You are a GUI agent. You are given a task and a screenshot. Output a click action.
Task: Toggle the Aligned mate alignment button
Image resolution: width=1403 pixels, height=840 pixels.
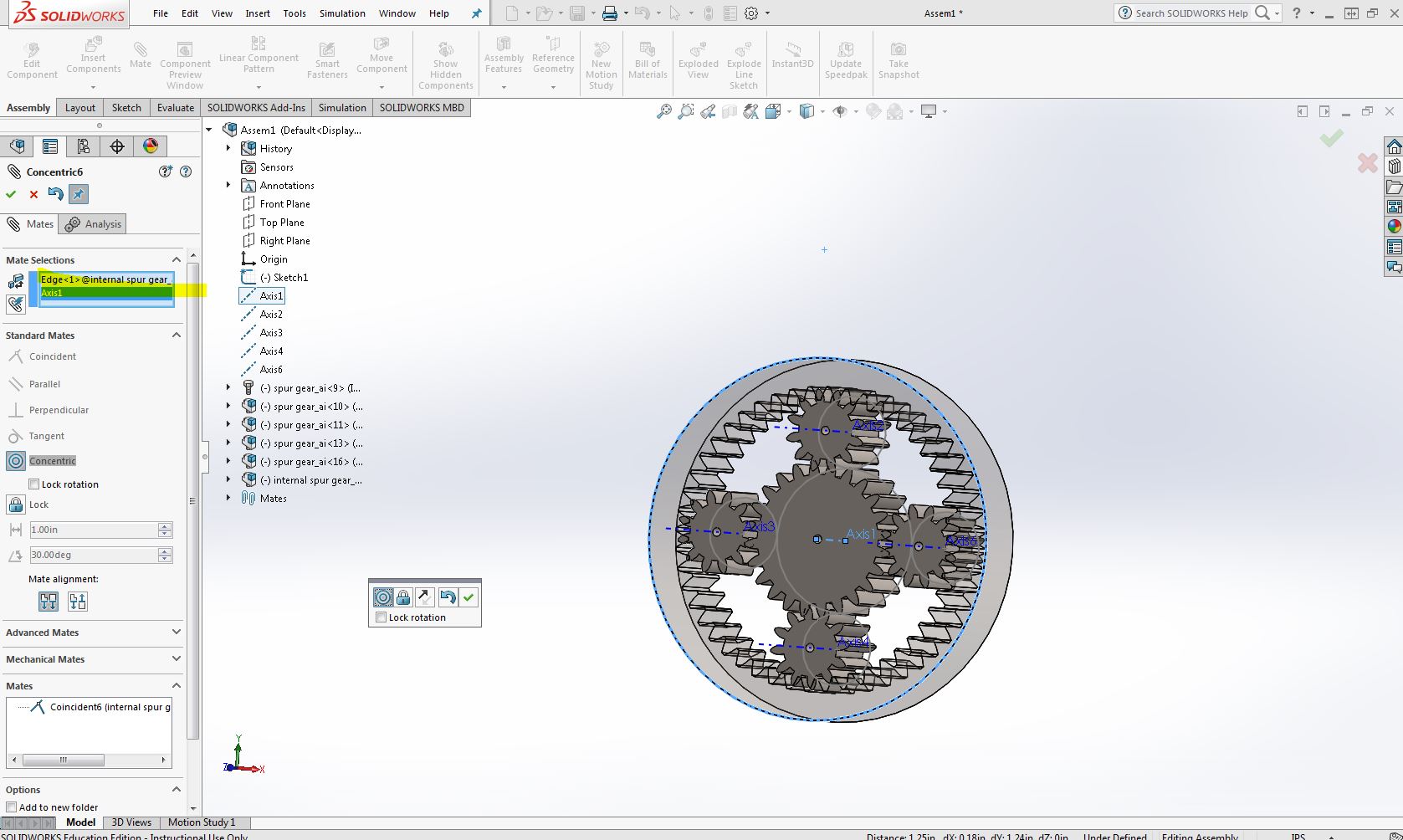(x=49, y=602)
